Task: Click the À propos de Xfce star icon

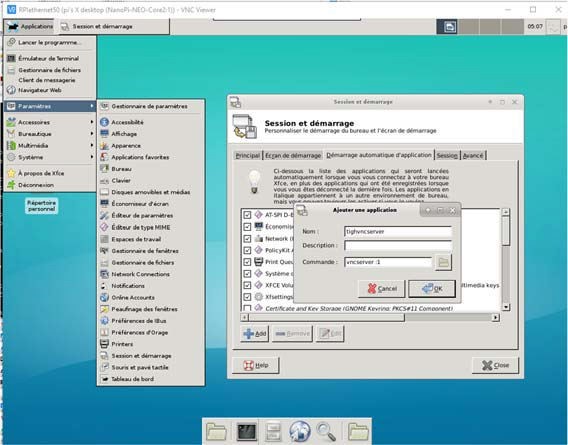Action: tap(11, 173)
